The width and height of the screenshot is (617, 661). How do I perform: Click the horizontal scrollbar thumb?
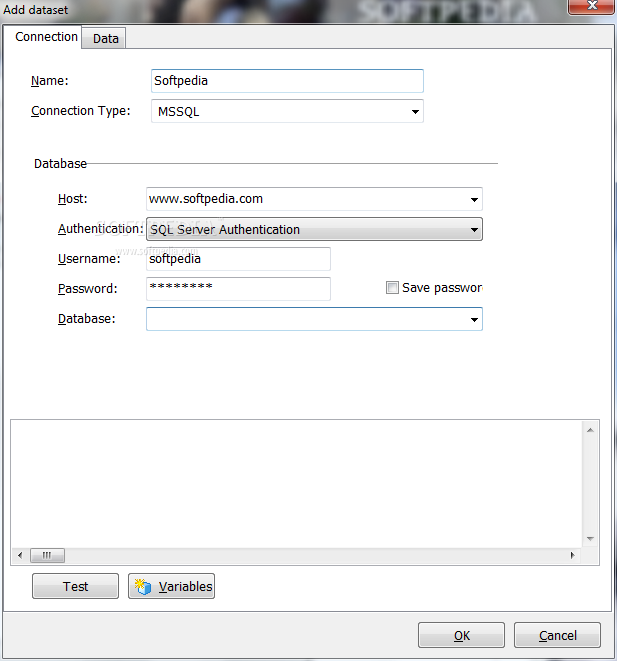point(47,555)
